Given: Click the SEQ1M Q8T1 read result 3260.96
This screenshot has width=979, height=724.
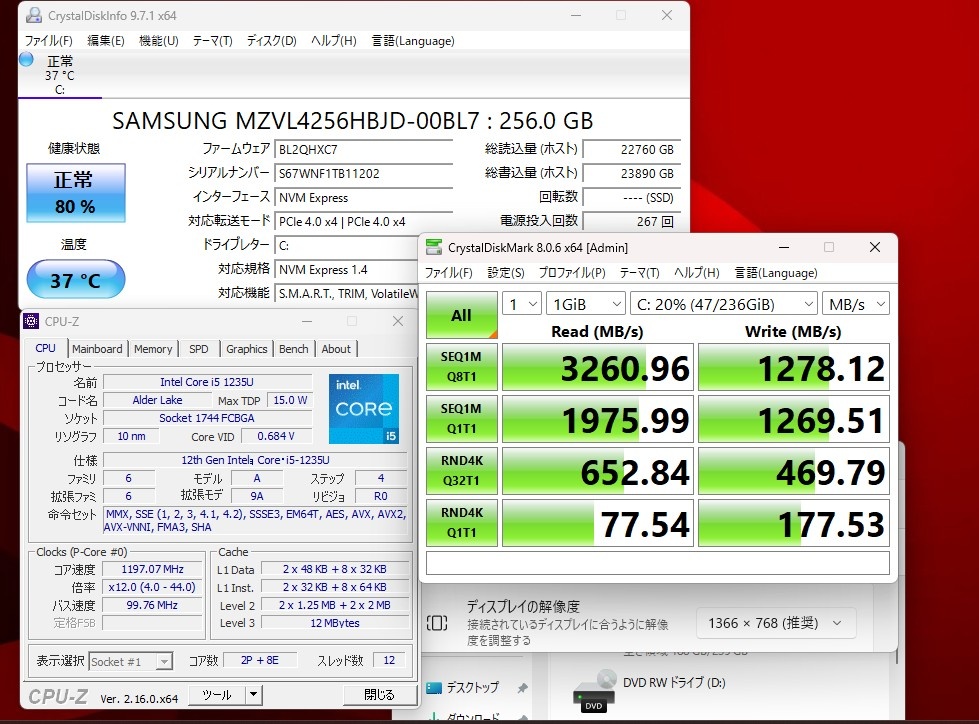Looking at the screenshot, I should [598, 367].
